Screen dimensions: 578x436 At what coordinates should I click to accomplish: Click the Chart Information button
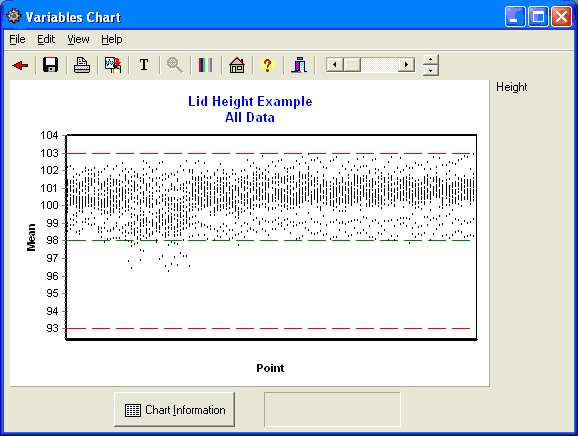174,410
